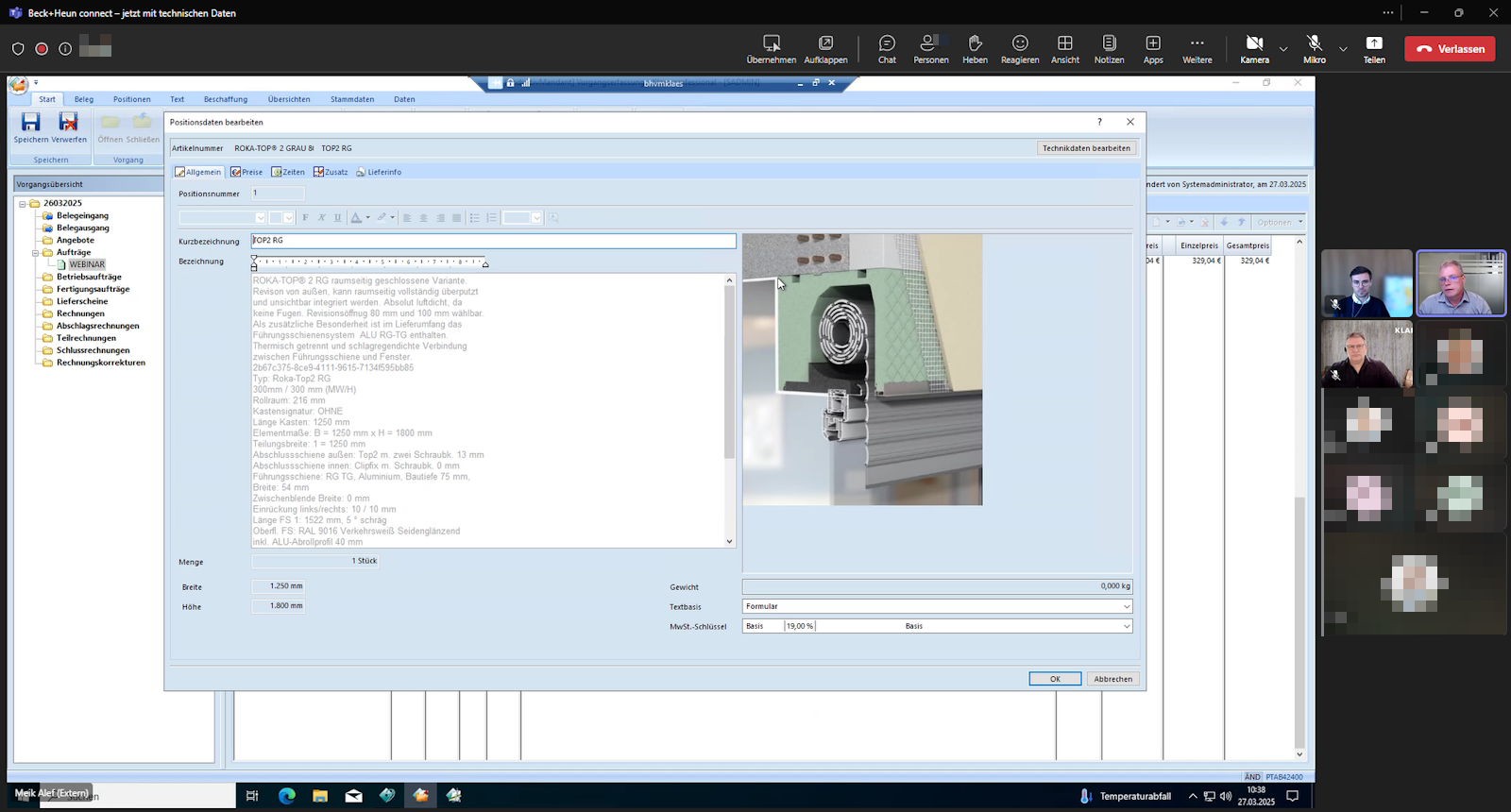Viewport: 1511px width, 812px height.
Task: Open the Übersichten ribbon tab
Action: pos(289,99)
